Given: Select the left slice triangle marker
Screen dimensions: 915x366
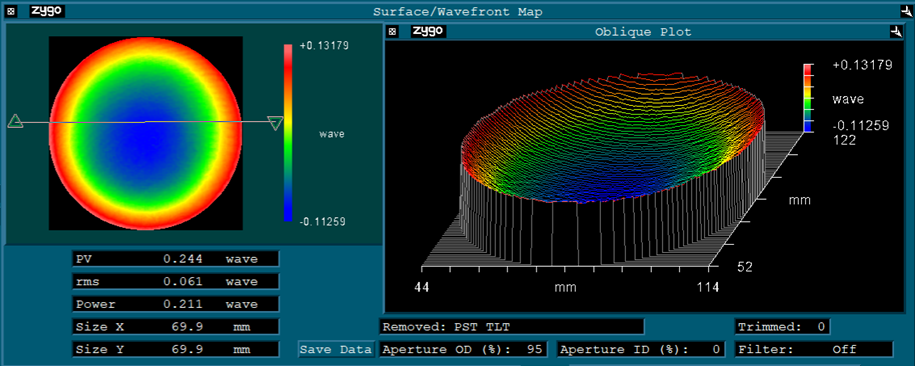Looking at the screenshot, I should pyautogui.click(x=15, y=121).
